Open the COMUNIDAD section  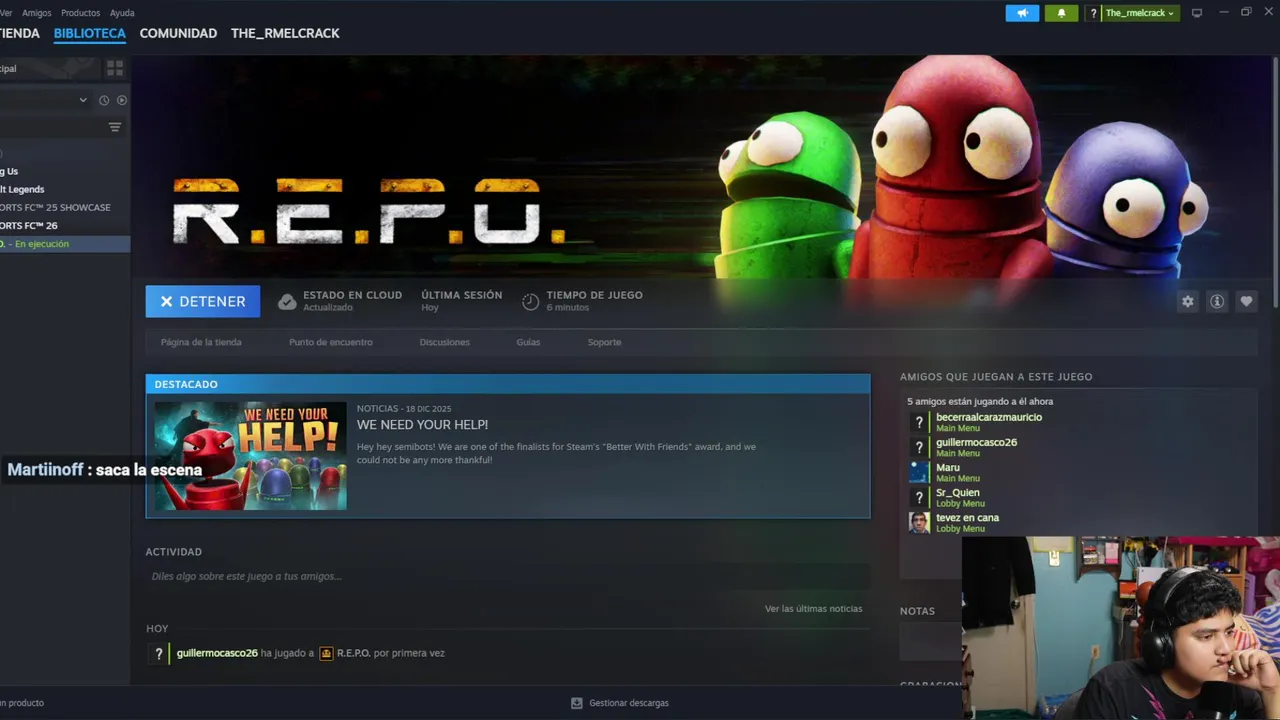(178, 33)
